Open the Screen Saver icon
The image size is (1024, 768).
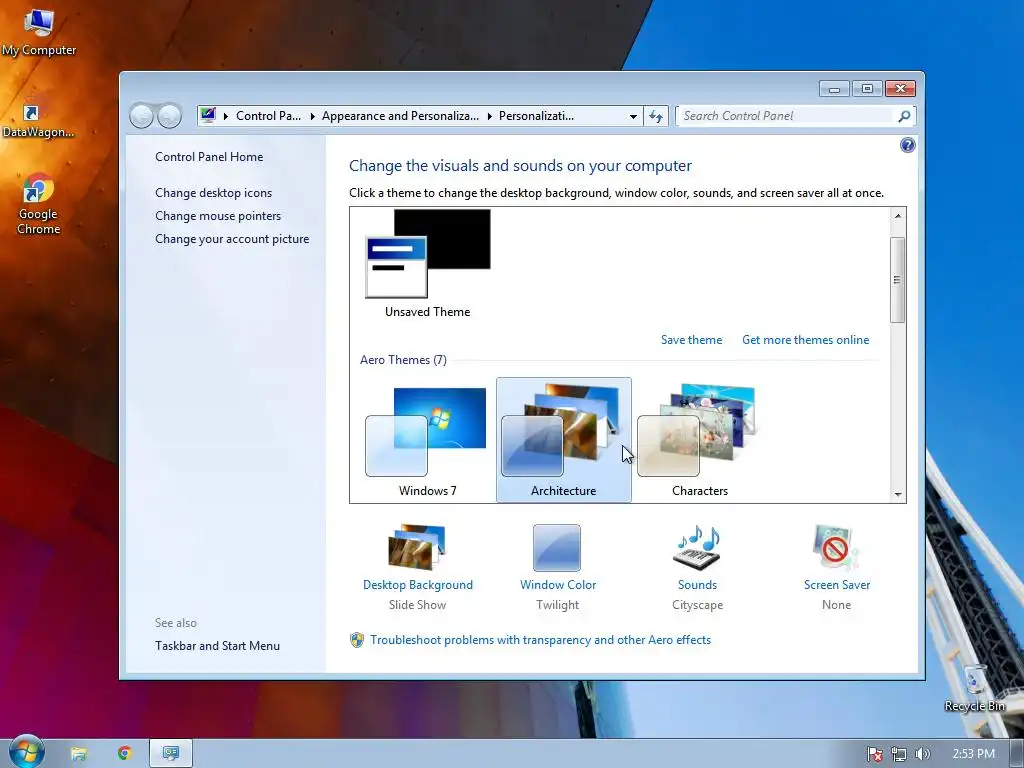tap(835, 547)
